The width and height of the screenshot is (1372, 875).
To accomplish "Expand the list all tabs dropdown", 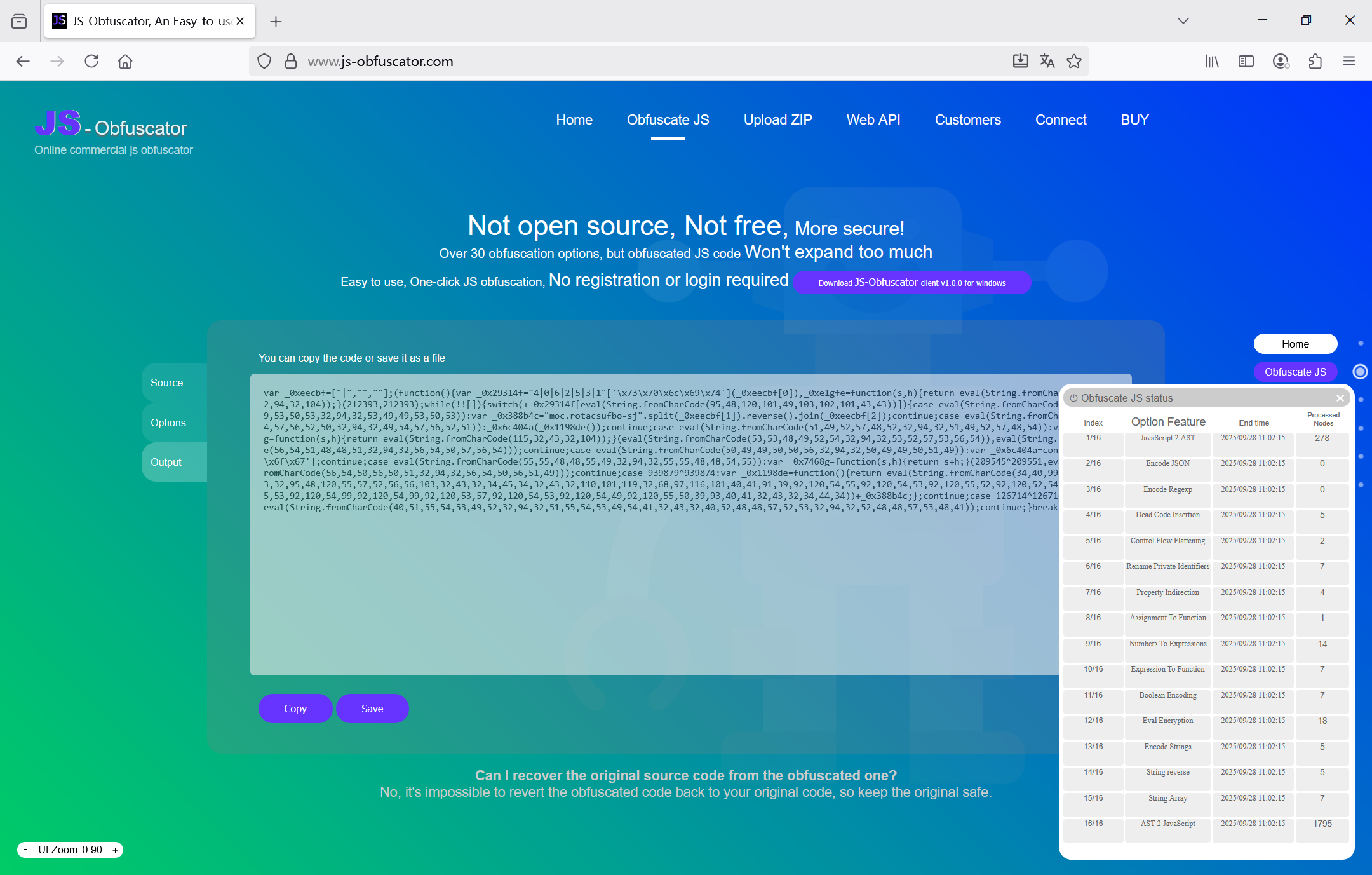I will [x=1183, y=21].
